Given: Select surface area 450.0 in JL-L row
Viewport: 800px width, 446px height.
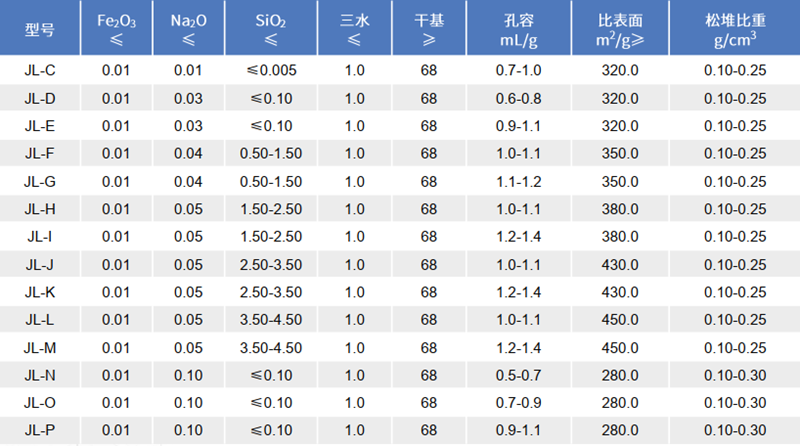Looking at the screenshot, I should click(620, 320).
